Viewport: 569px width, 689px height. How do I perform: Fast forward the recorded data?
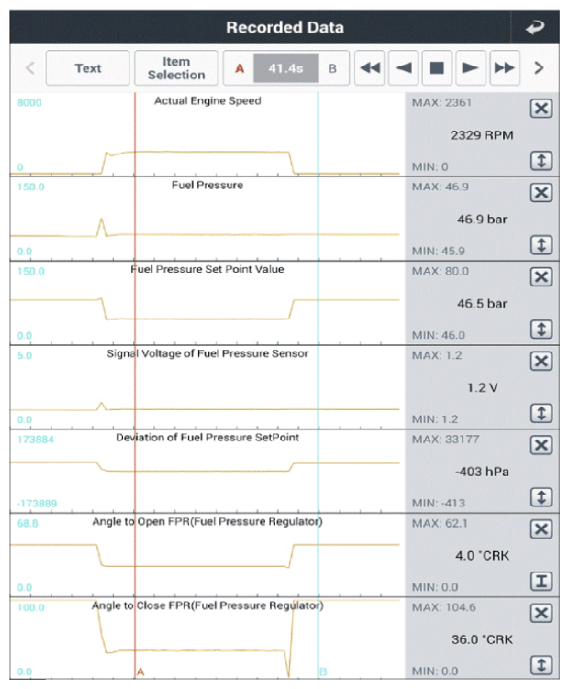click(504, 68)
